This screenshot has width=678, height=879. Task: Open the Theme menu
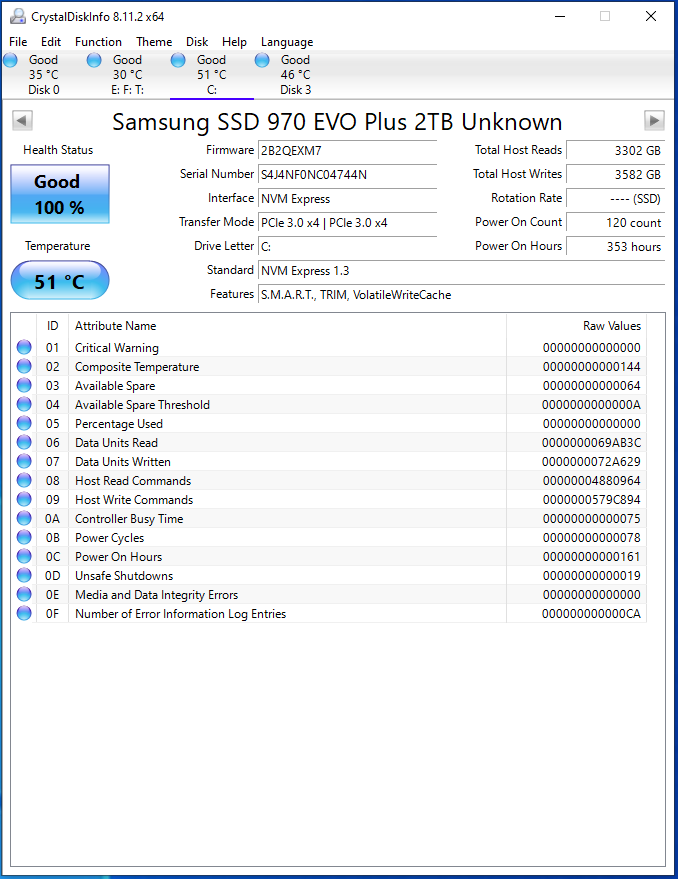click(154, 41)
